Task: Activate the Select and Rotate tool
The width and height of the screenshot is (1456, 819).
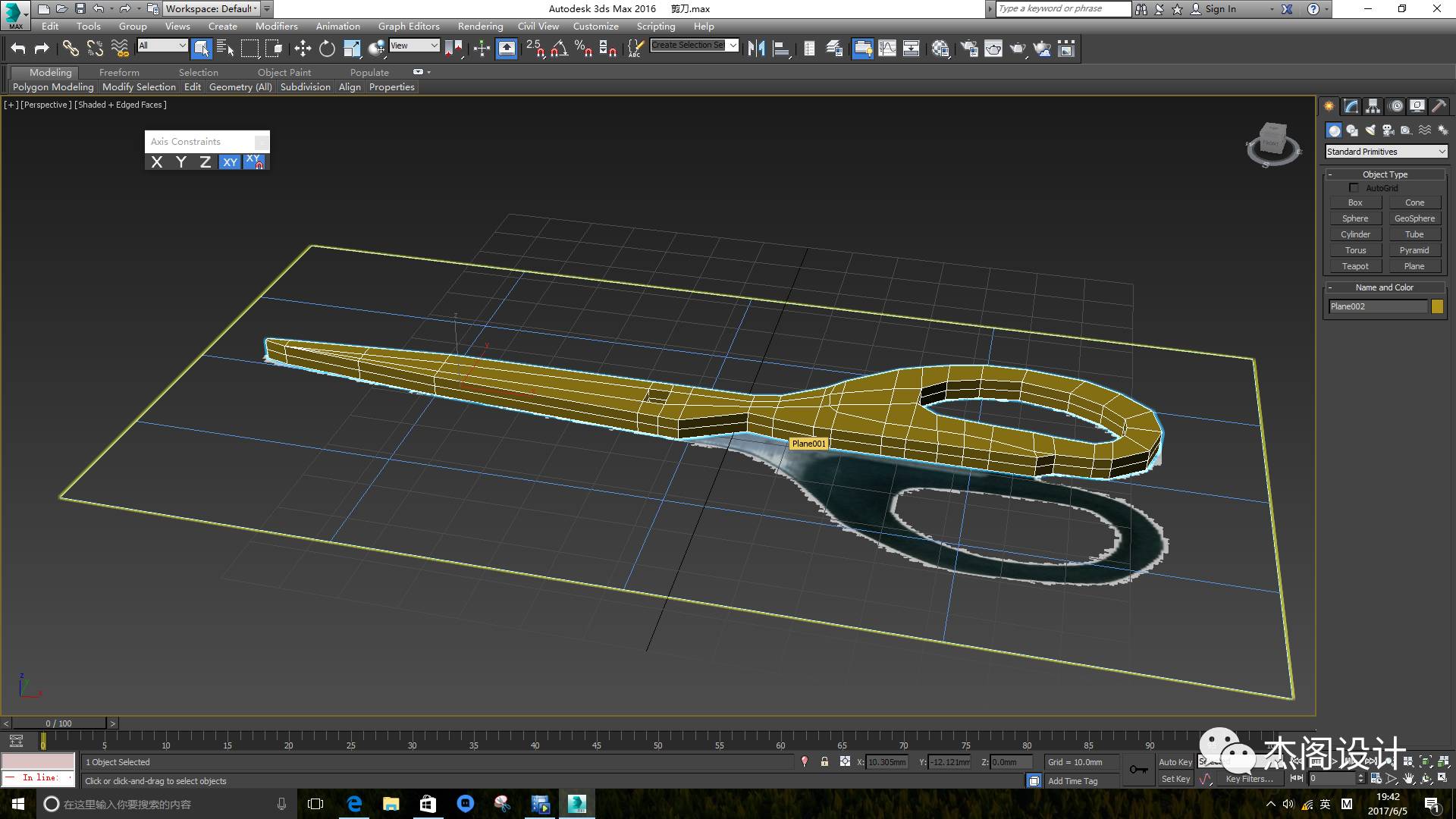Action: [x=327, y=49]
